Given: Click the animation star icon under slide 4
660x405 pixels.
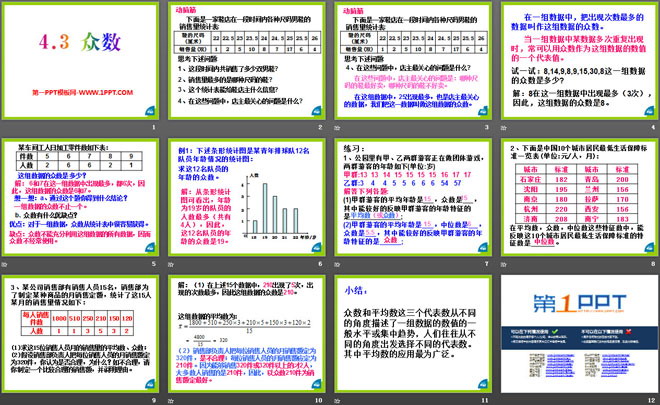Looking at the screenshot, I should click(503, 128).
